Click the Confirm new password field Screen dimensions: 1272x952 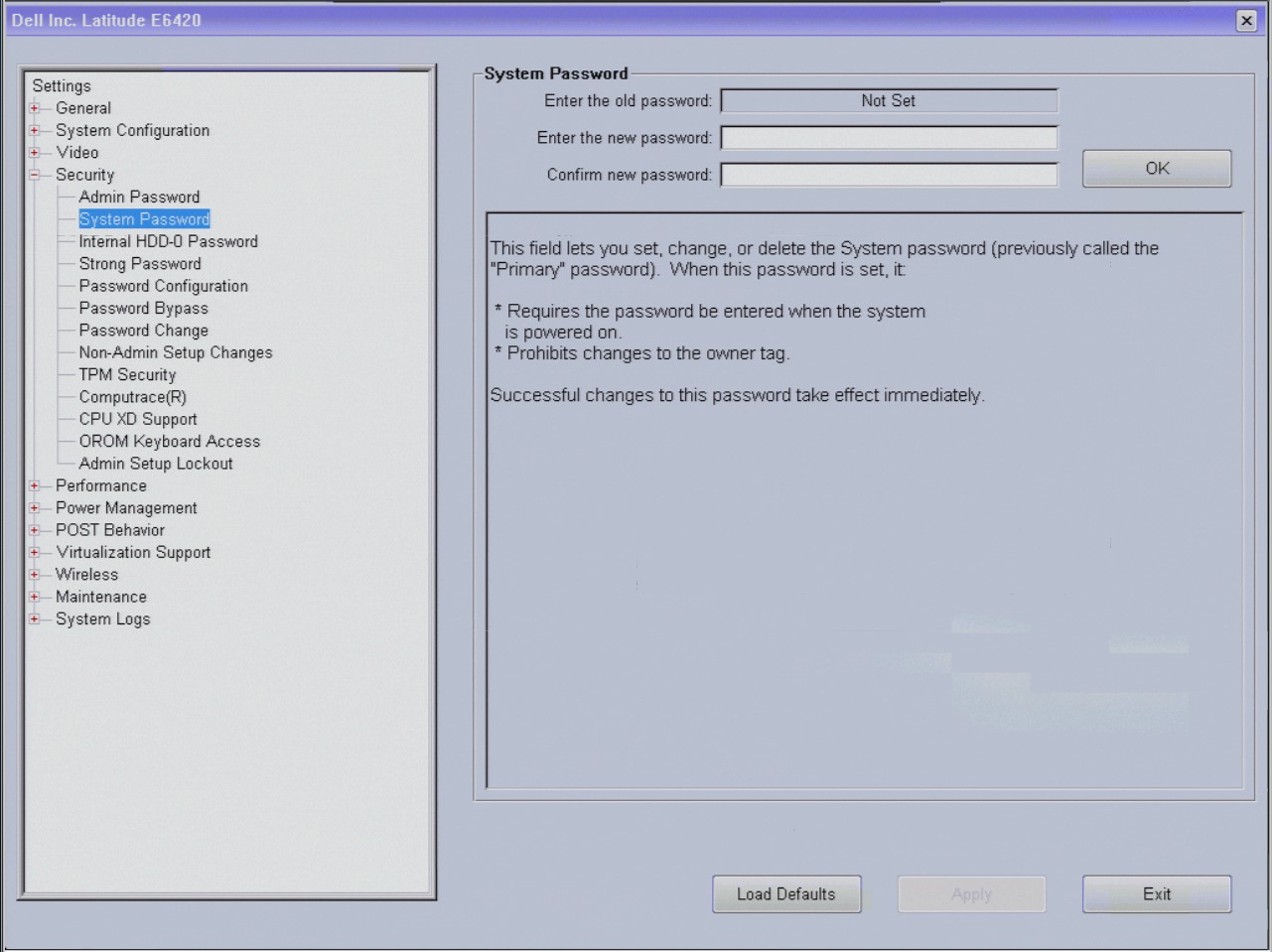(x=890, y=175)
